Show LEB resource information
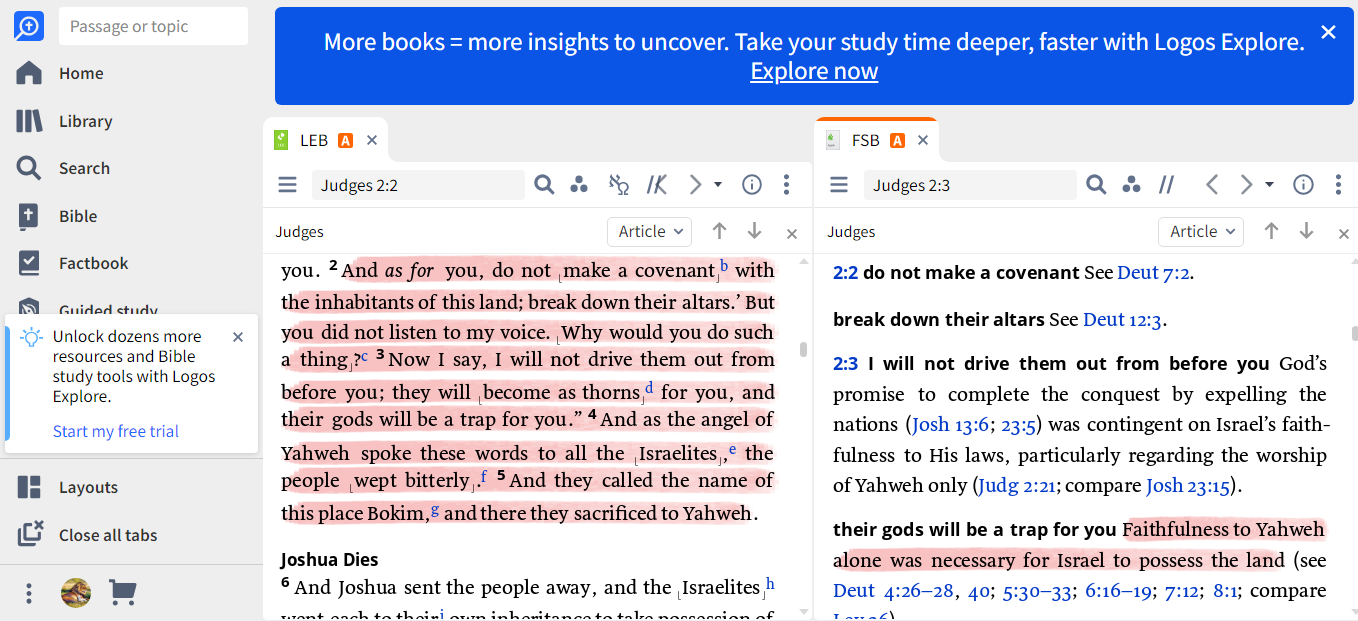Image resolution: width=1358 pixels, height=621 pixels. pos(752,184)
